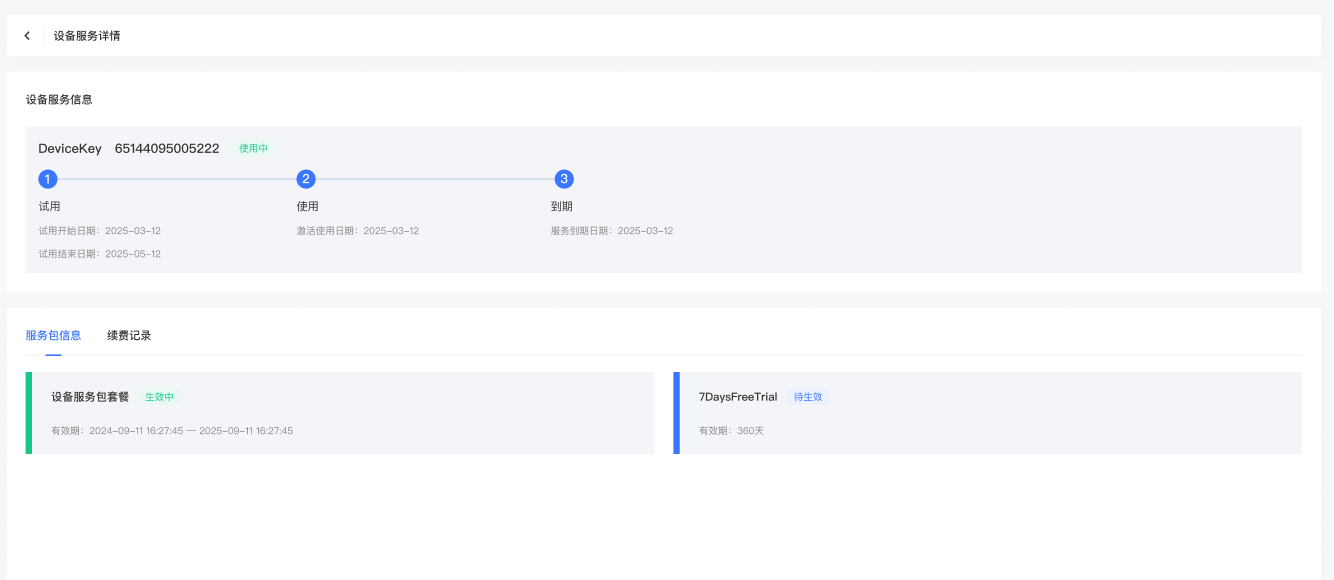
Task: Select the 服务包信息 tab
Action: (x=53, y=336)
